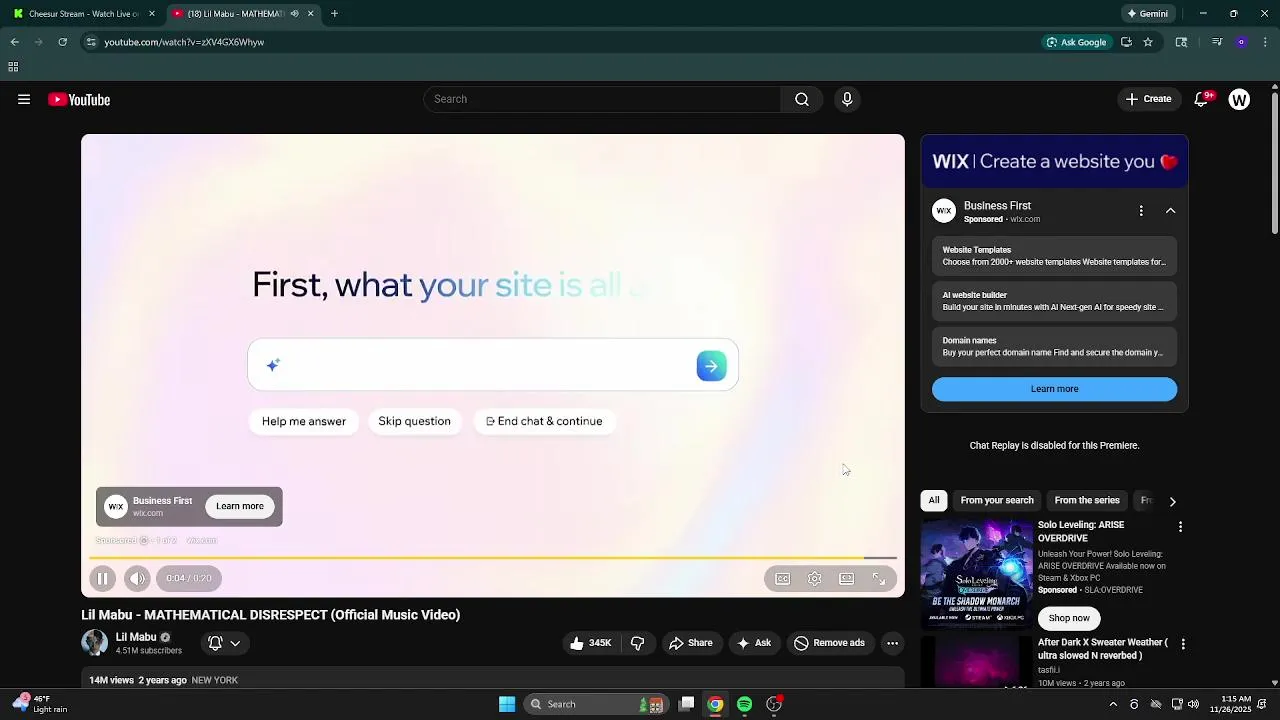Start voice search with the microphone

(x=847, y=99)
